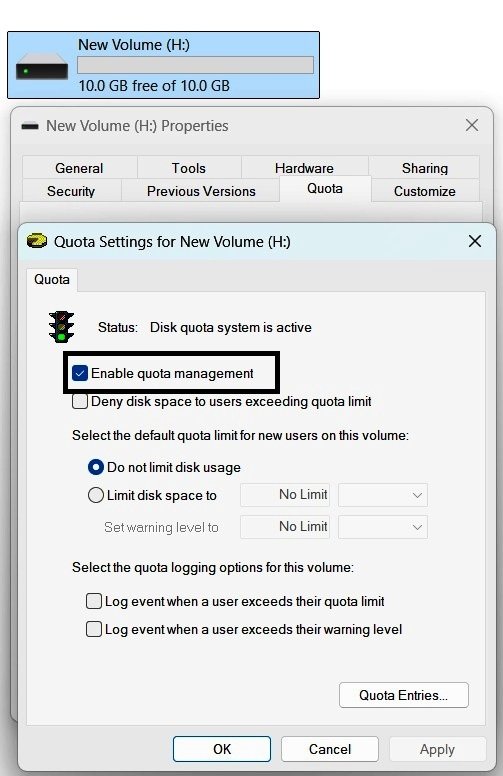Switch to the Security tab

click(71, 191)
